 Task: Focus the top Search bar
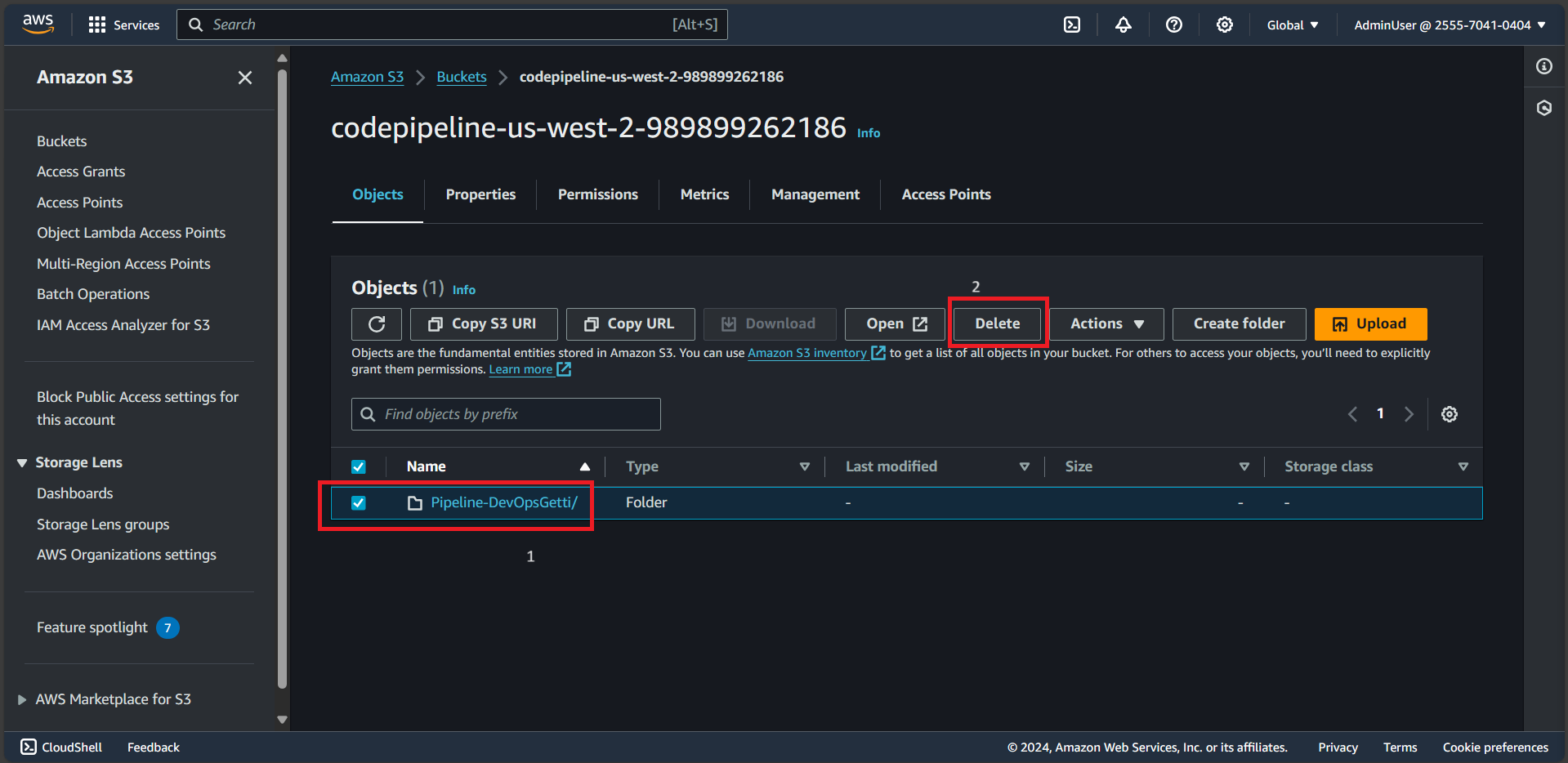pos(452,25)
